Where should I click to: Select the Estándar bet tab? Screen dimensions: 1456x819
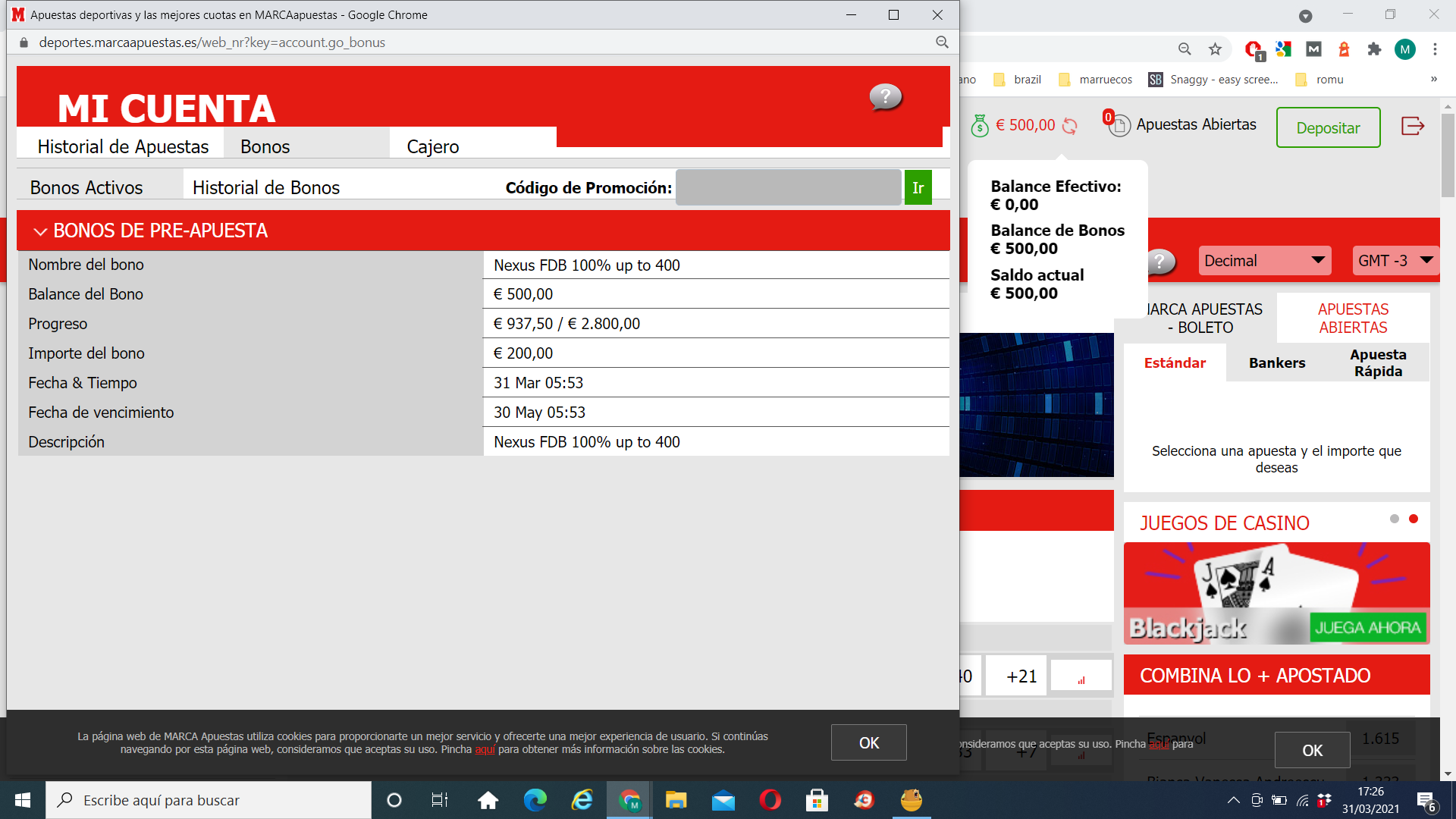pos(1175,363)
